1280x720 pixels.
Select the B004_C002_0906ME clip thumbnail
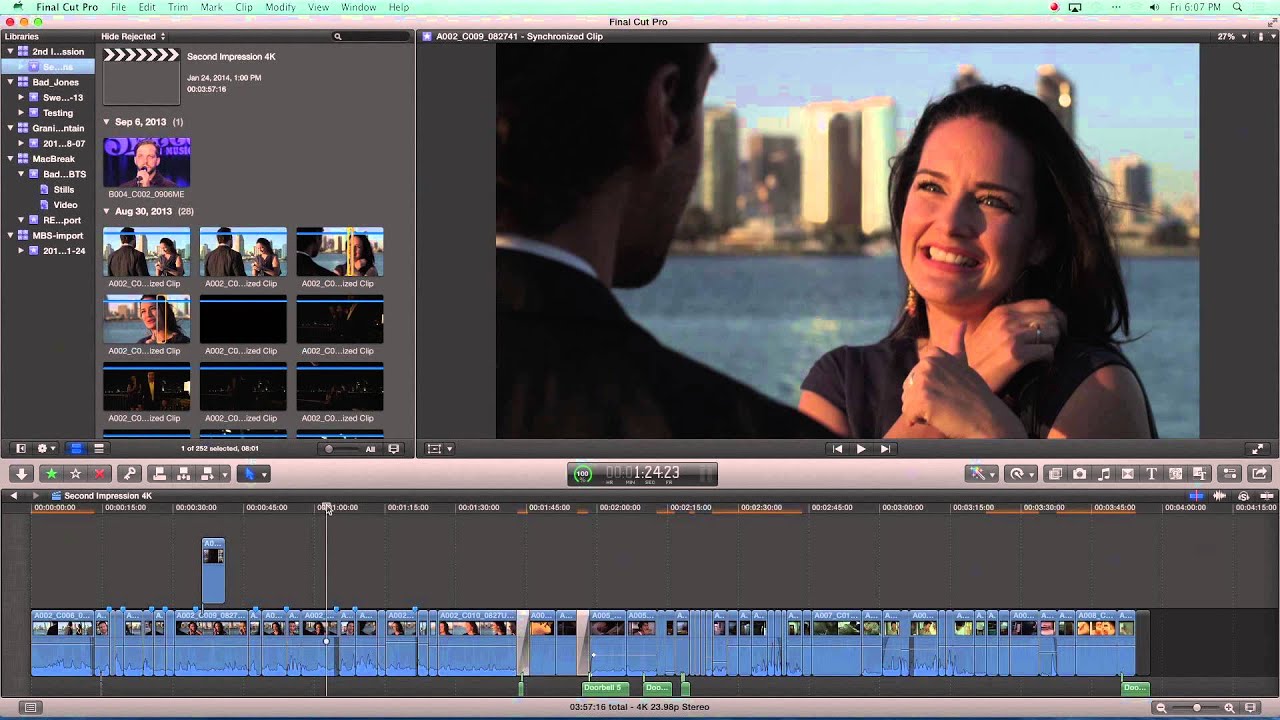[x=146, y=162]
